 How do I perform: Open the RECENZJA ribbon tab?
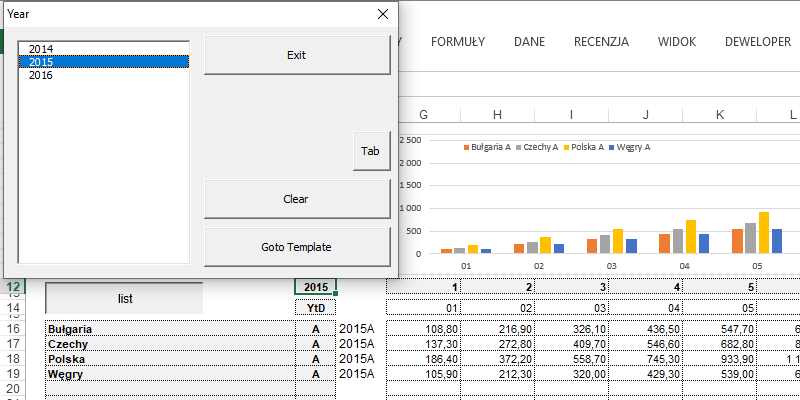coord(601,42)
